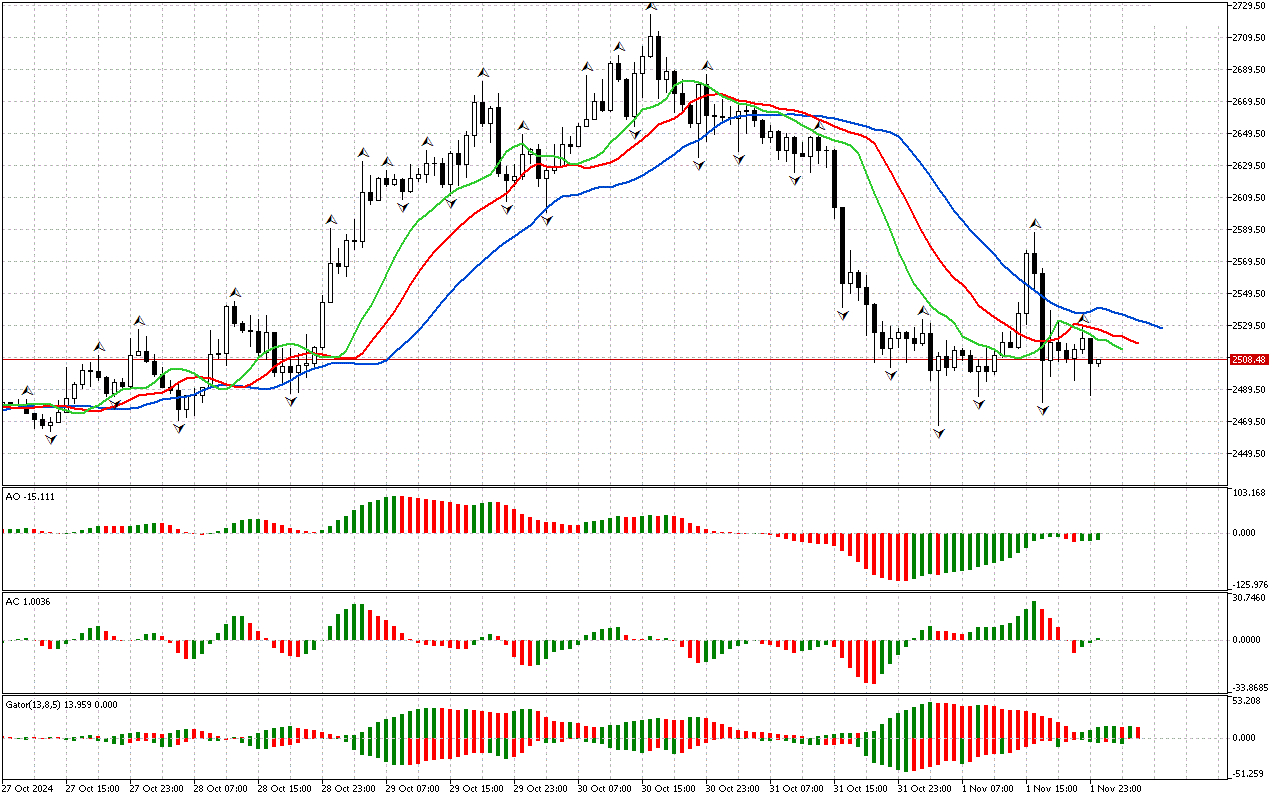Click the 2469.50 price scale value
Viewport: 1280px width, 800px height.
coord(1251,422)
